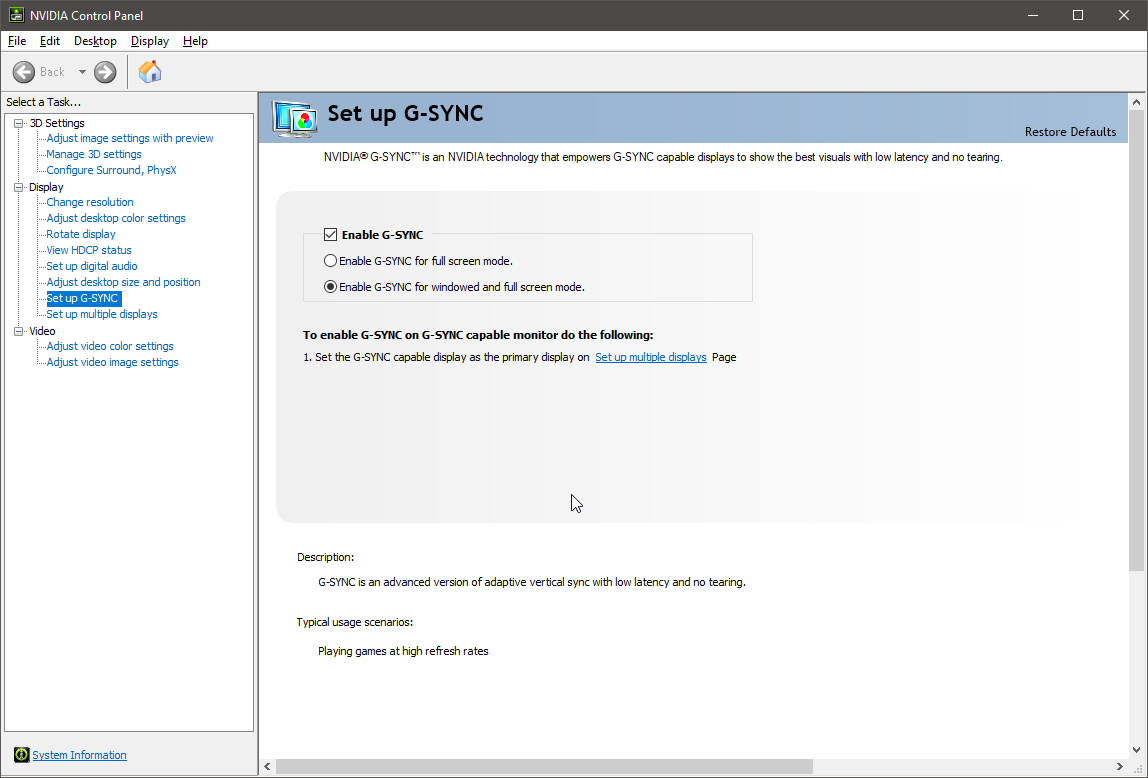
Task: Click the 3D Settings category label
Action: (56, 123)
